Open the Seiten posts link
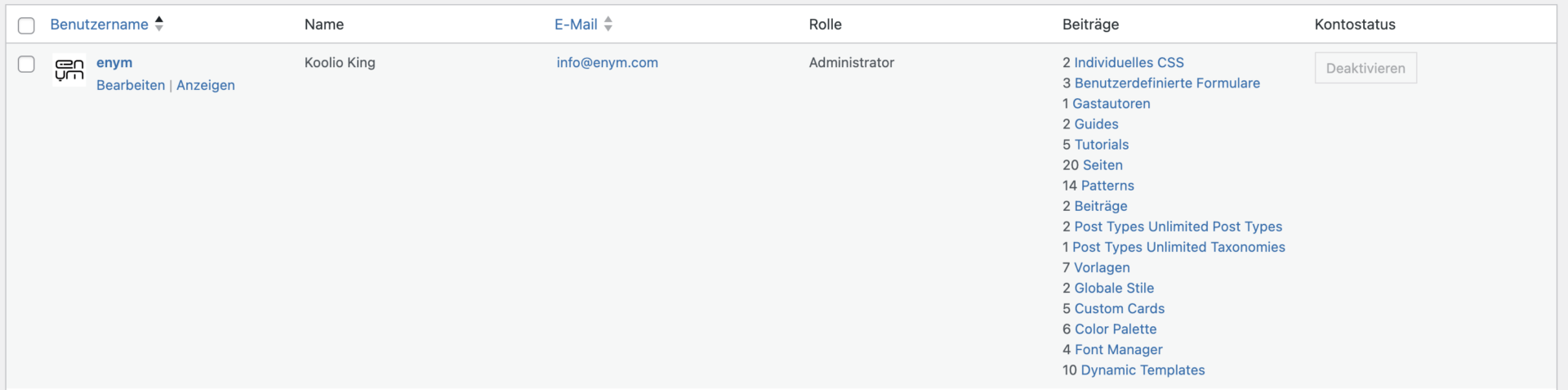The width and height of the screenshot is (1568, 390). point(1101,165)
